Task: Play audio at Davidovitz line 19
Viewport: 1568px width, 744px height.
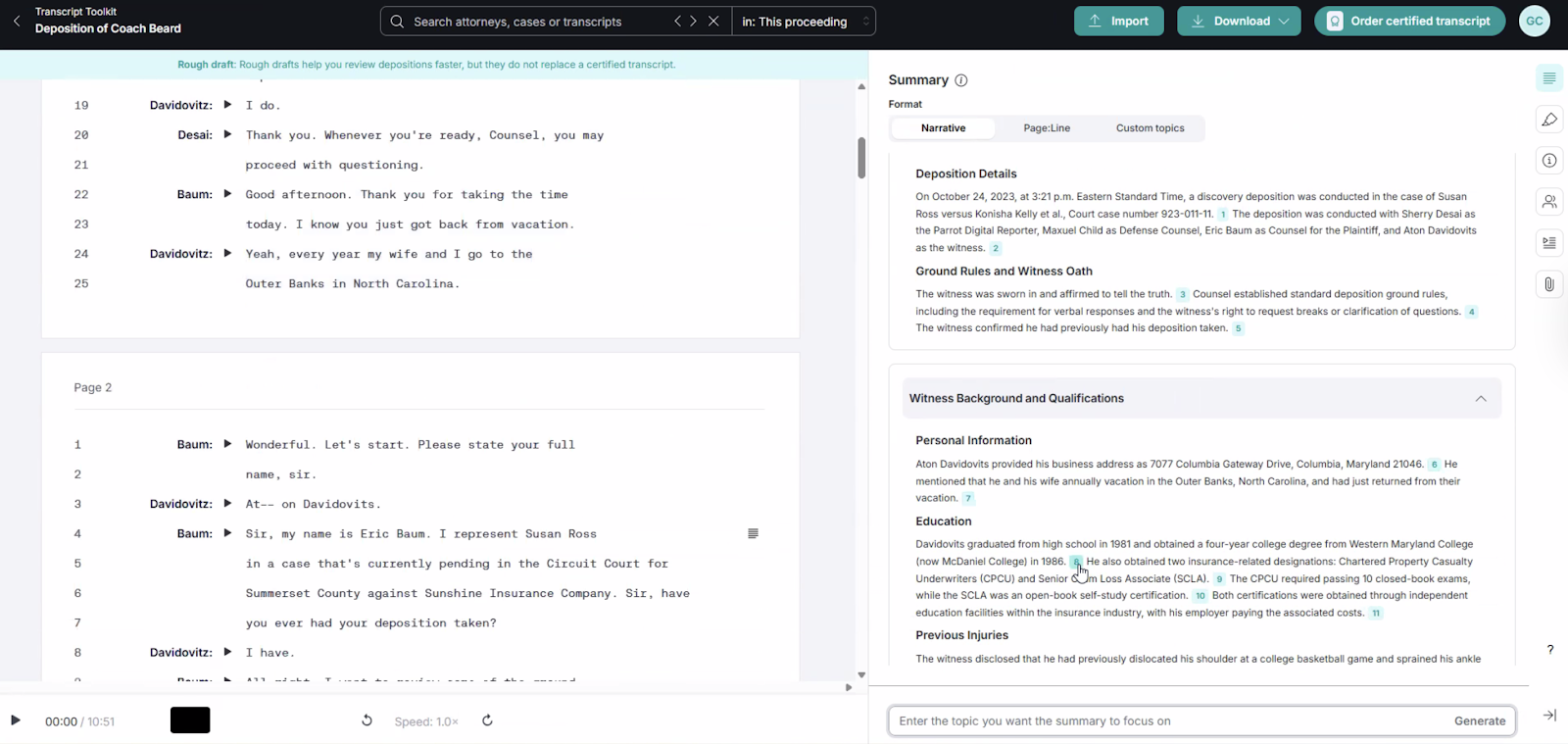Action: pyautogui.click(x=227, y=105)
